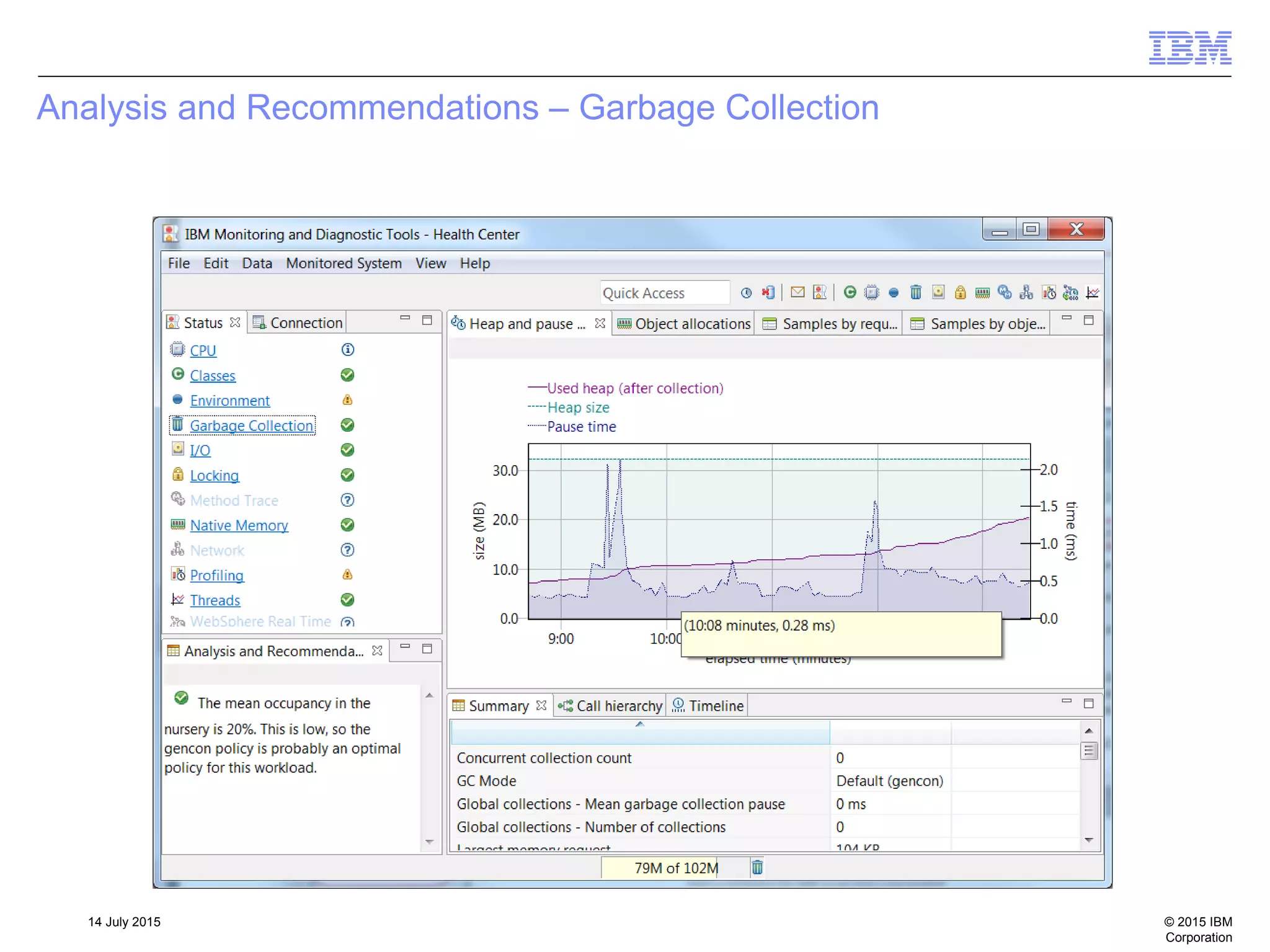
Task: Open Classes perspective via green C toolbar icon
Action: (850, 292)
